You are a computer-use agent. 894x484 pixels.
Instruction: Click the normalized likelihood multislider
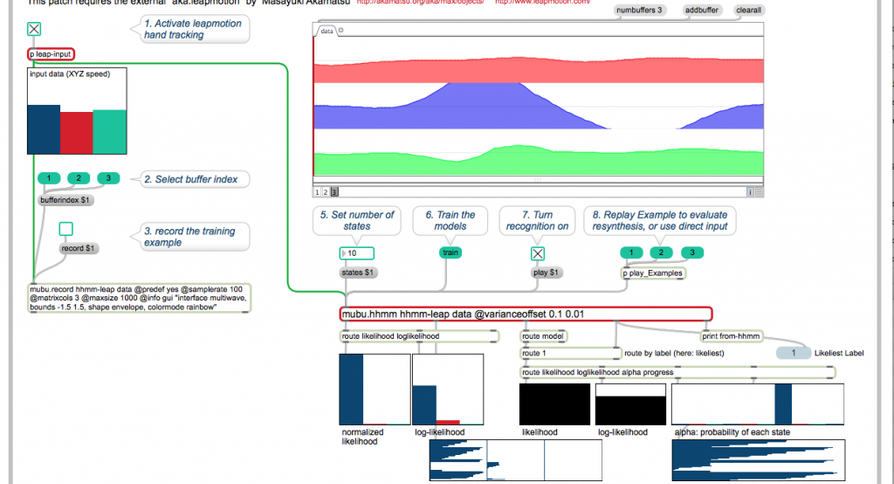pyautogui.click(x=375, y=389)
